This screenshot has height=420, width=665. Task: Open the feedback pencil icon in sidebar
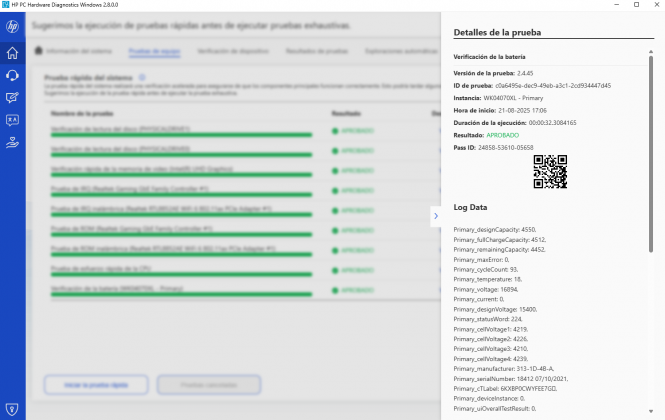pos(12,98)
